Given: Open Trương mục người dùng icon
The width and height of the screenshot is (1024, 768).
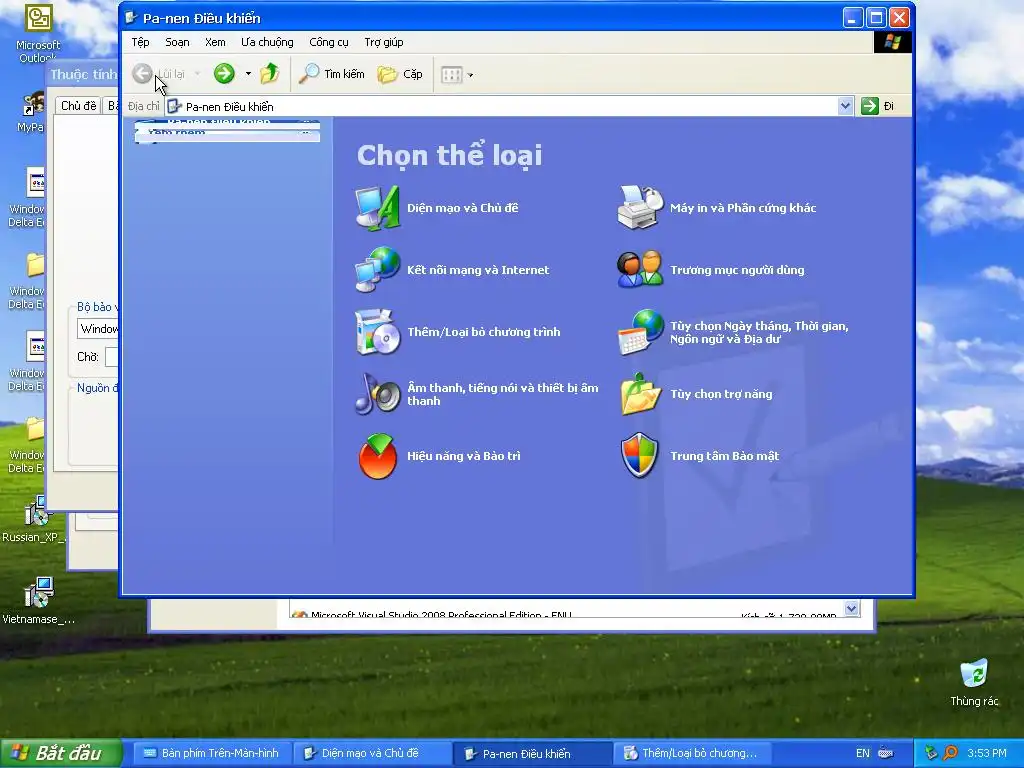Looking at the screenshot, I should tap(640, 270).
